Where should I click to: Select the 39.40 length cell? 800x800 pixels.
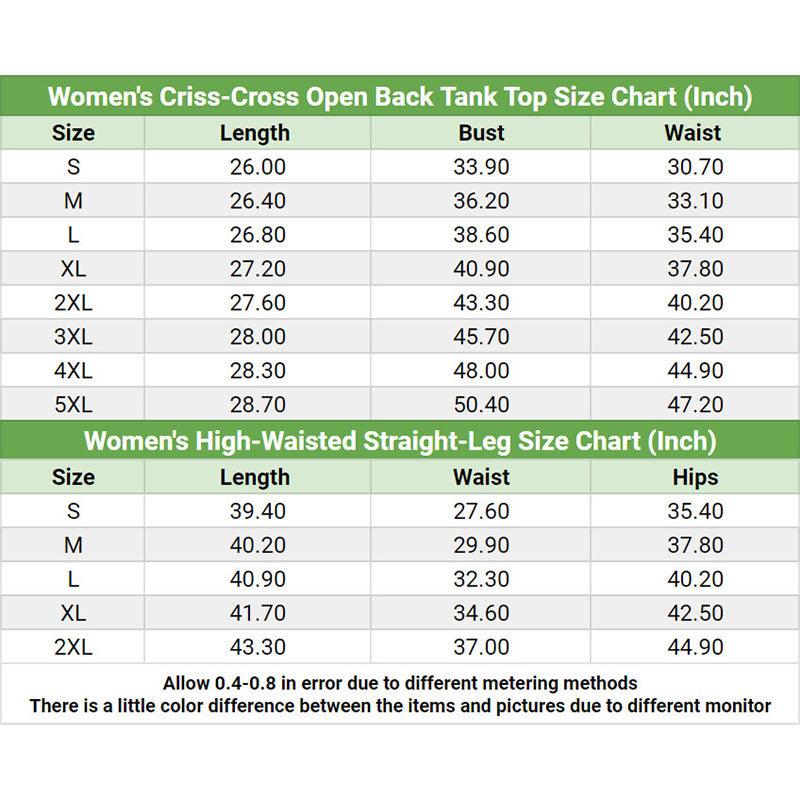[x=257, y=511]
